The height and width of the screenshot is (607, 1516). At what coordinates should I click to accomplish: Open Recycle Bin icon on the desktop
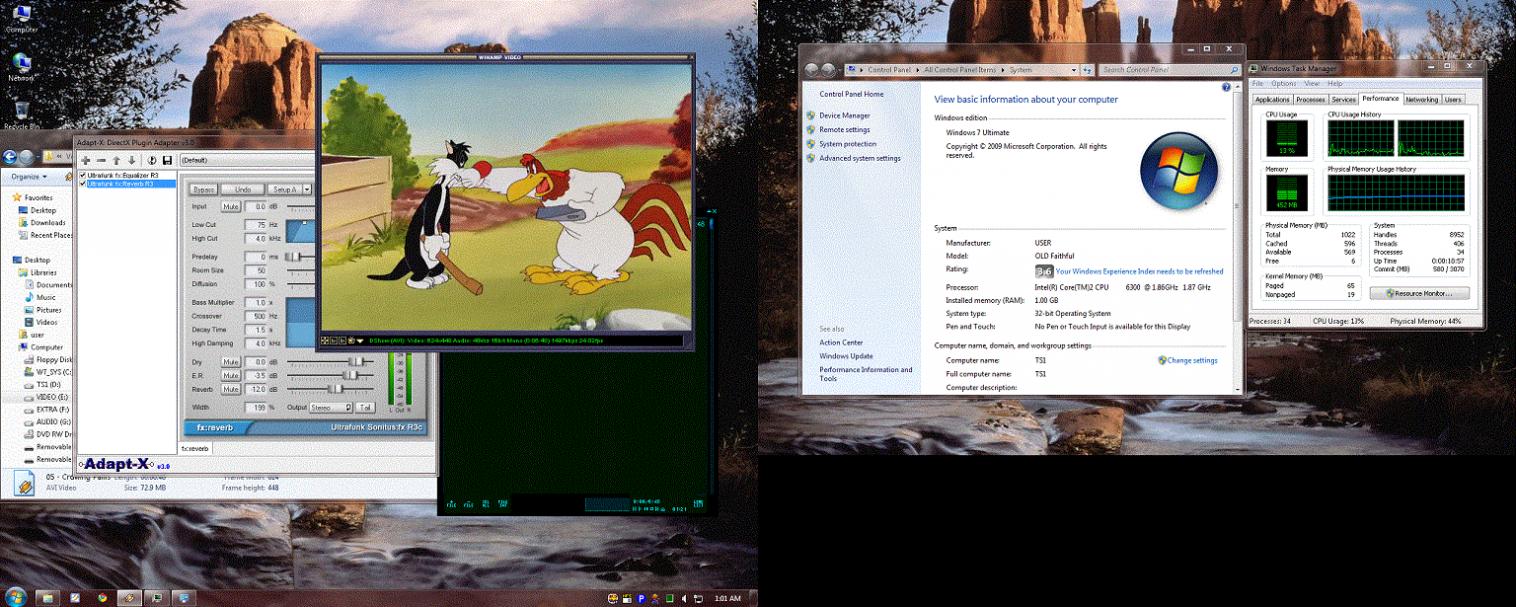pos(21,114)
